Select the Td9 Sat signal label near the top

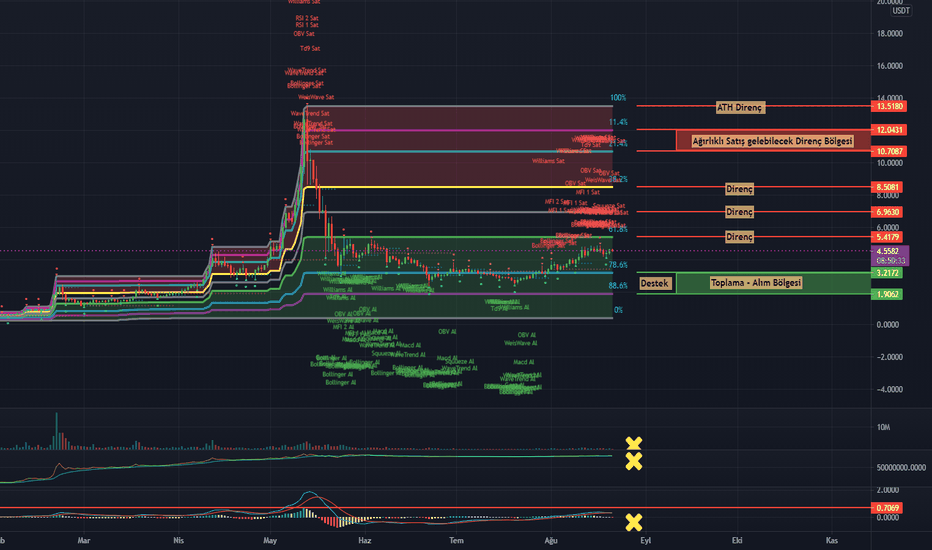tap(310, 49)
